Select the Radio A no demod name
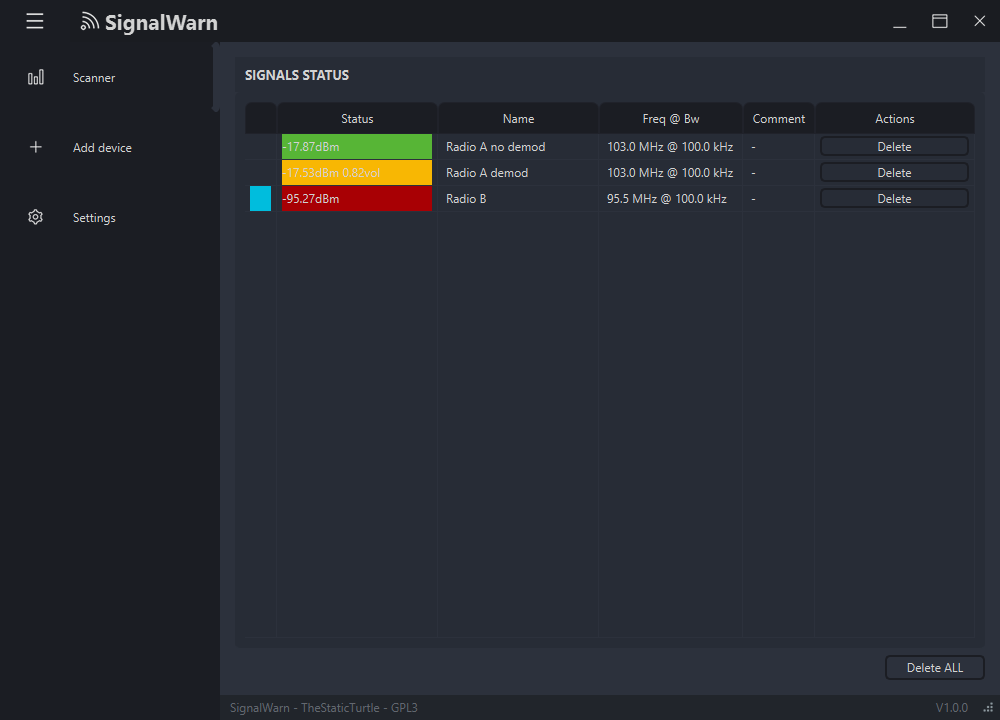The image size is (1000, 720). (x=496, y=147)
